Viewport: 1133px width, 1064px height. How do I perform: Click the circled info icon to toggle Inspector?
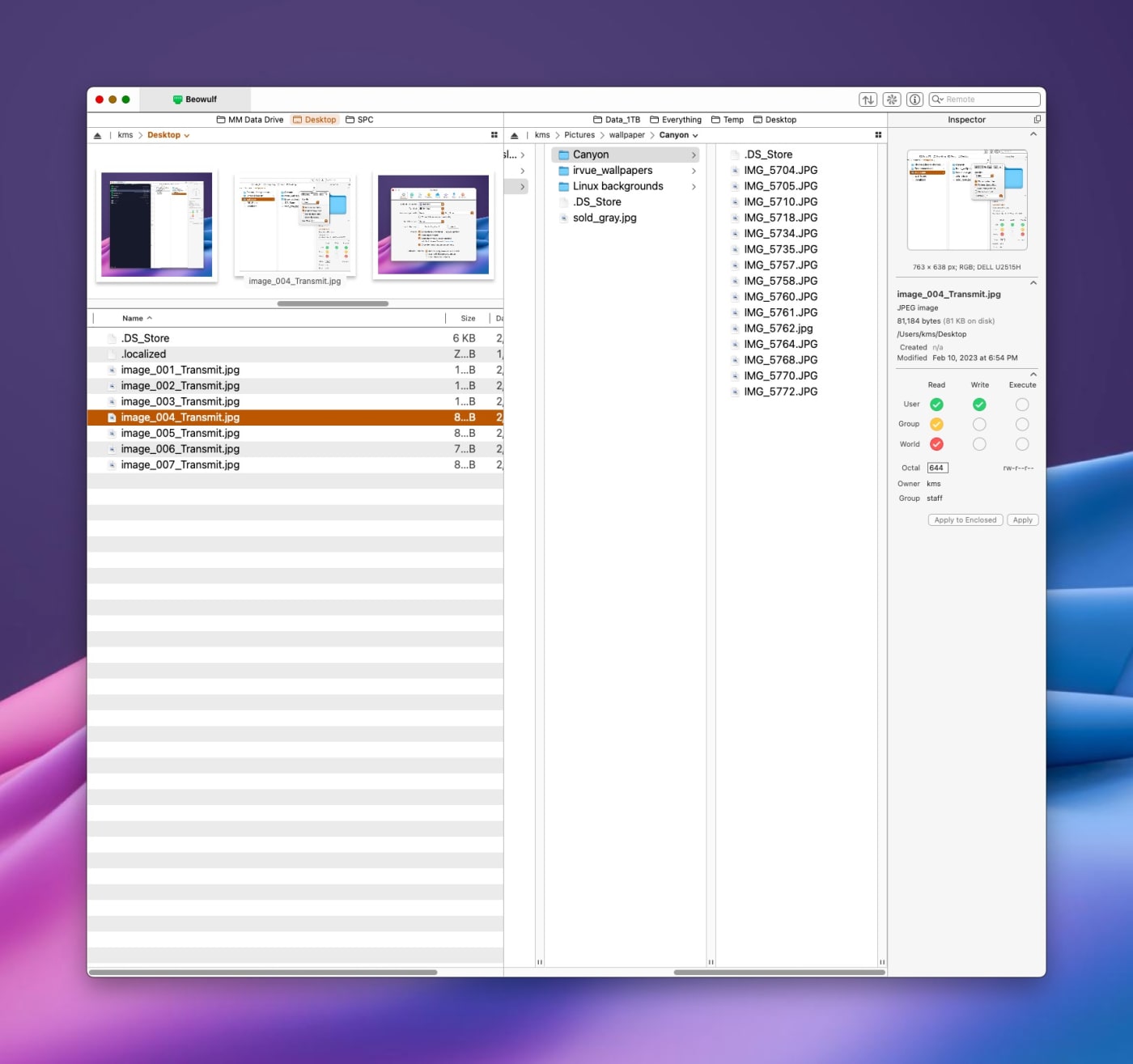tap(914, 100)
